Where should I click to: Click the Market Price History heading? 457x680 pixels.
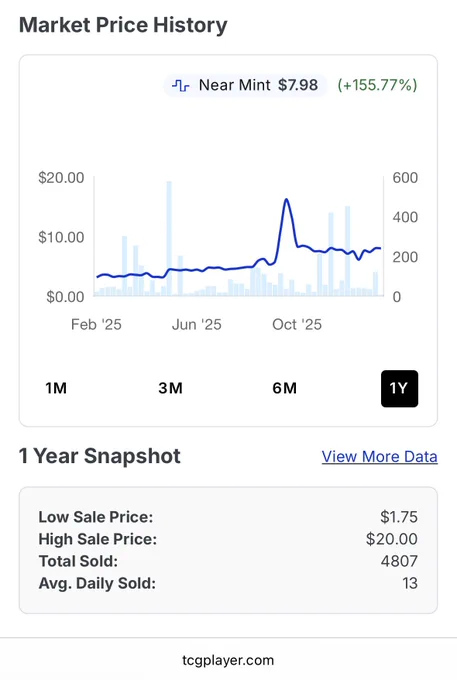click(123, 25)
